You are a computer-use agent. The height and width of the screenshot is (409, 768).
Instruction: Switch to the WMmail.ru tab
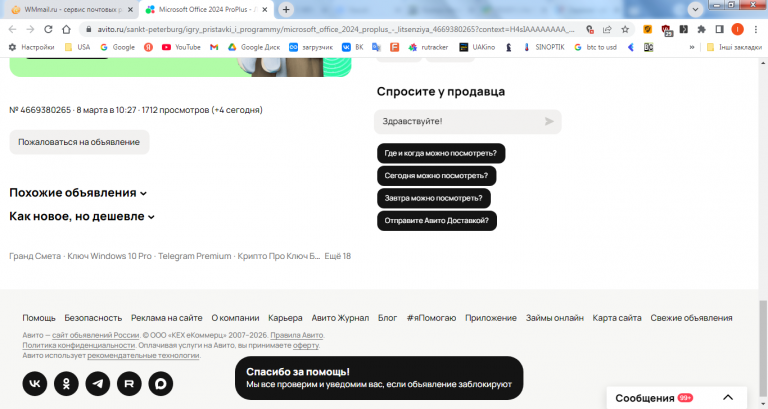tap(71, 9)
